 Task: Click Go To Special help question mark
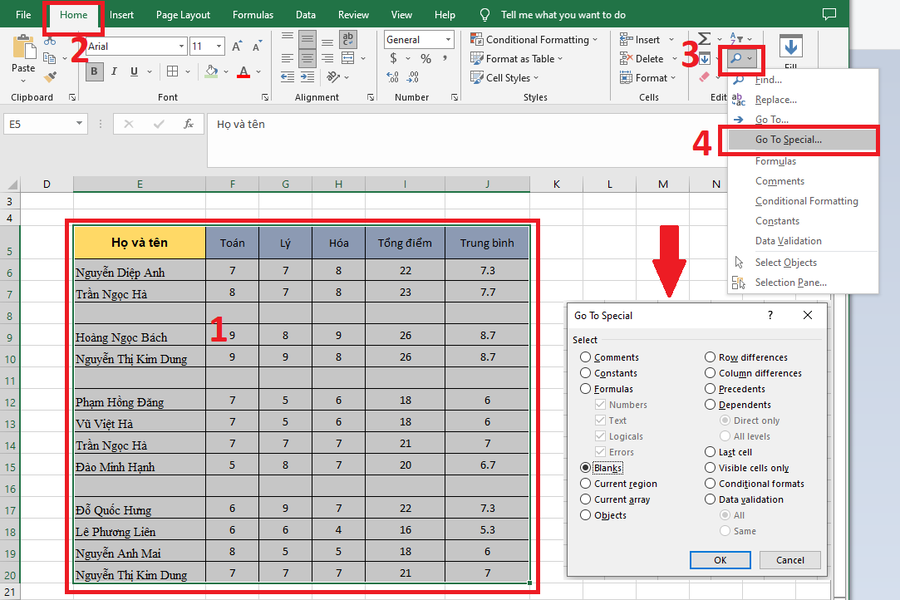click(770, 315)
